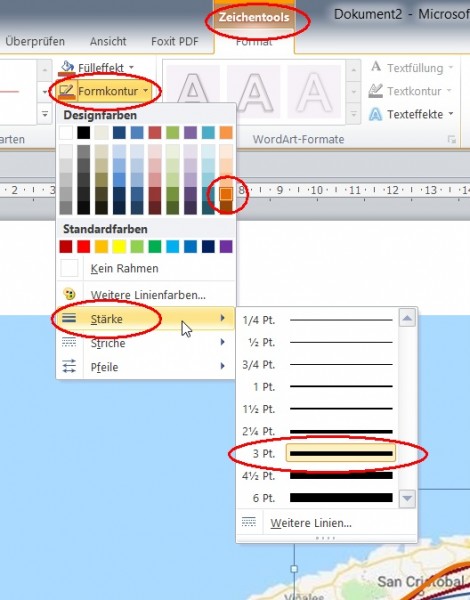Select 1/4 Pt. line weight
The width and height of the screenshot is (470, 600).
click(x=318, y=320)
